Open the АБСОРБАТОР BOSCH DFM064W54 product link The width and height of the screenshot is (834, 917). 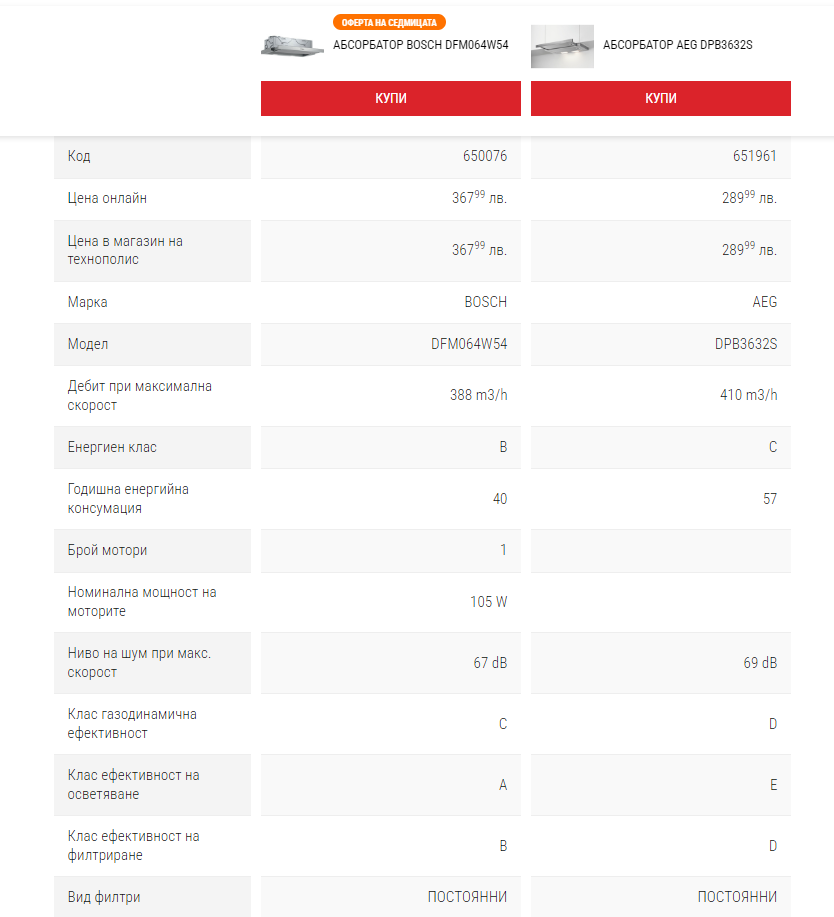pyautogui.click(x=420, y=45)
